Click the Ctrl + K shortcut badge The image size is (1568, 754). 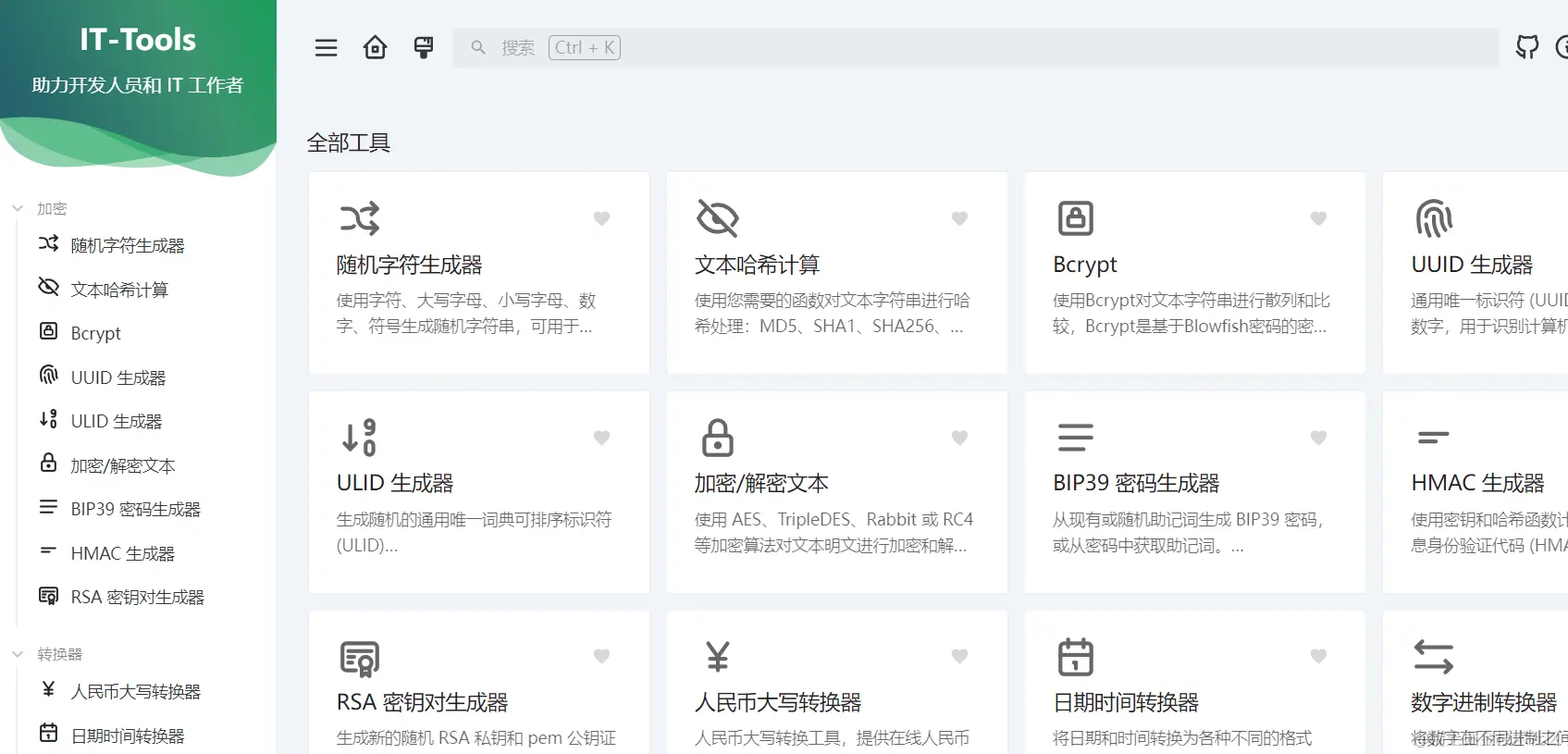(585, 47)
